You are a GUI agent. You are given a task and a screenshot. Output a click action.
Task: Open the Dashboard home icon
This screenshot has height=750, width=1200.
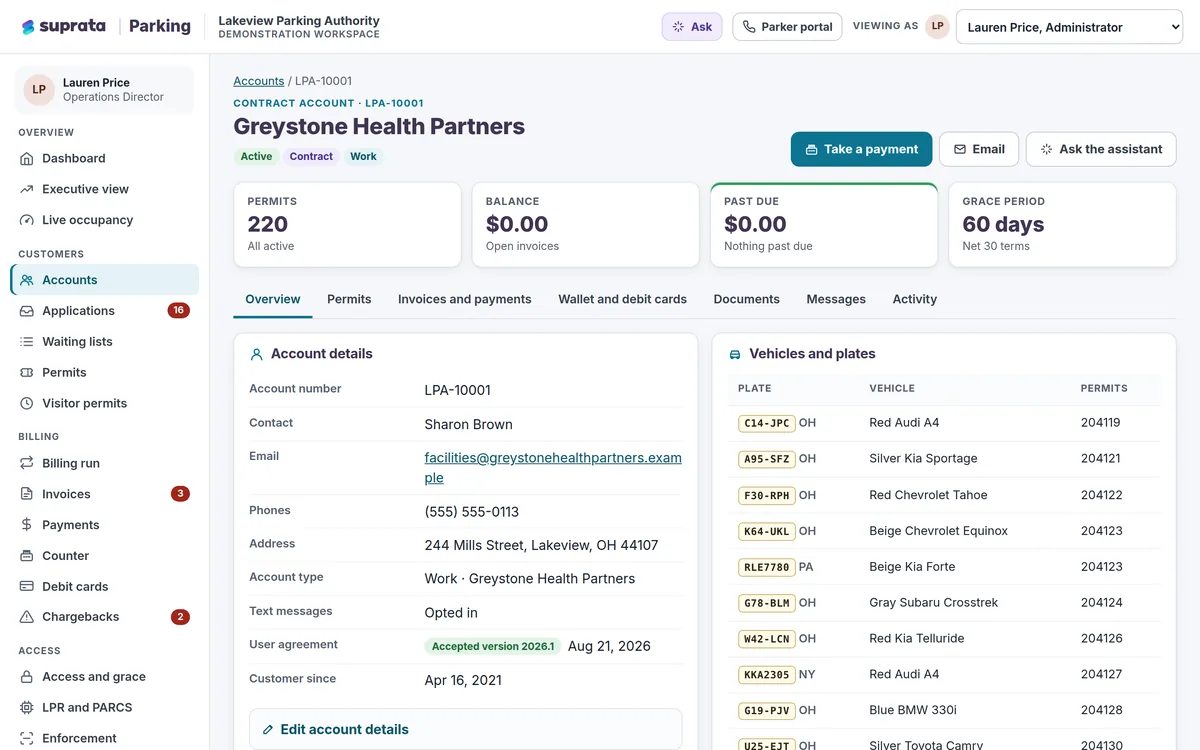click(x=27, y=158)
